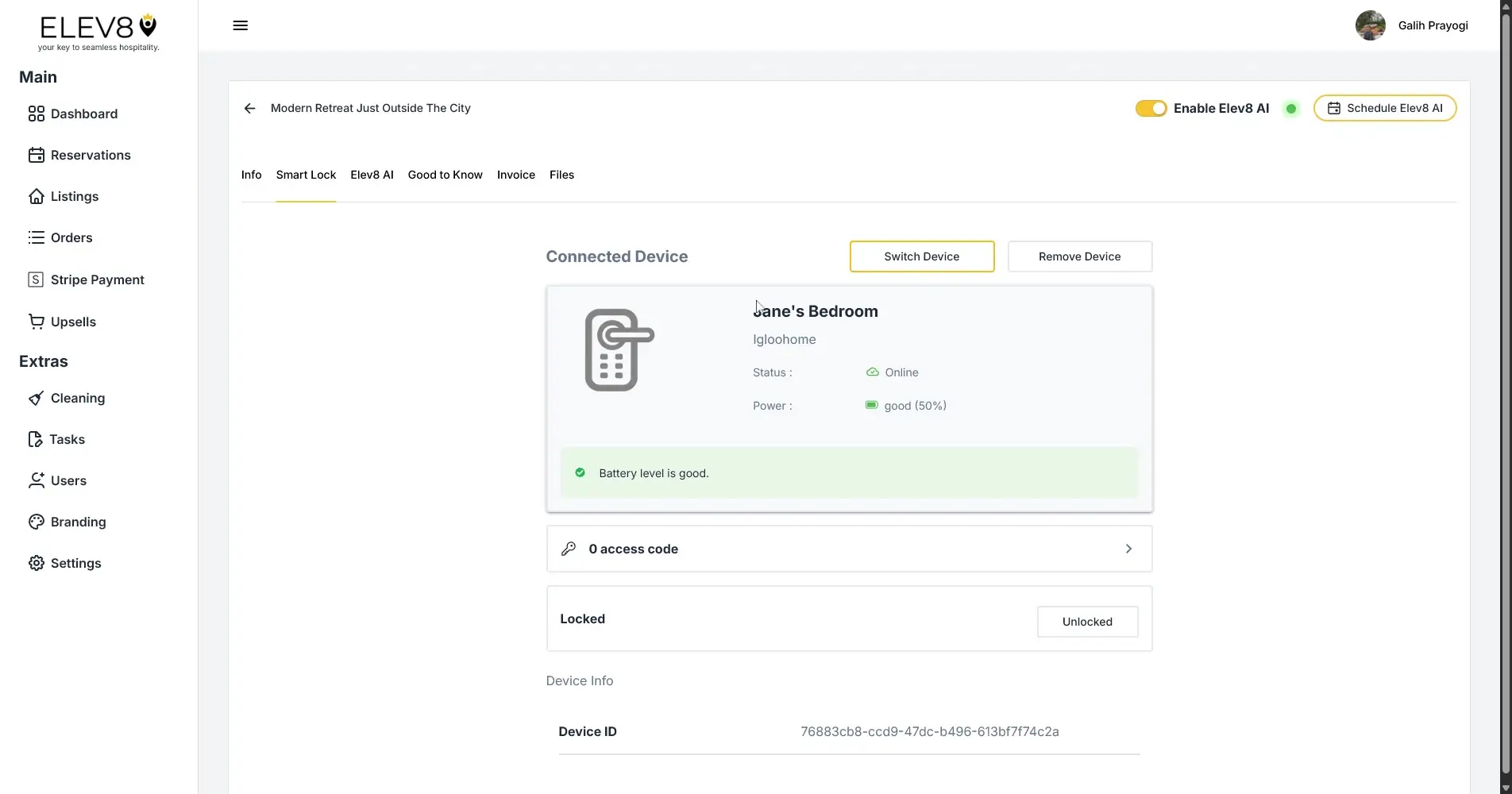This screenshot has width=1512, height=794.
Task: Click the Unlocked lock state control
Action: click(1087, 622)
